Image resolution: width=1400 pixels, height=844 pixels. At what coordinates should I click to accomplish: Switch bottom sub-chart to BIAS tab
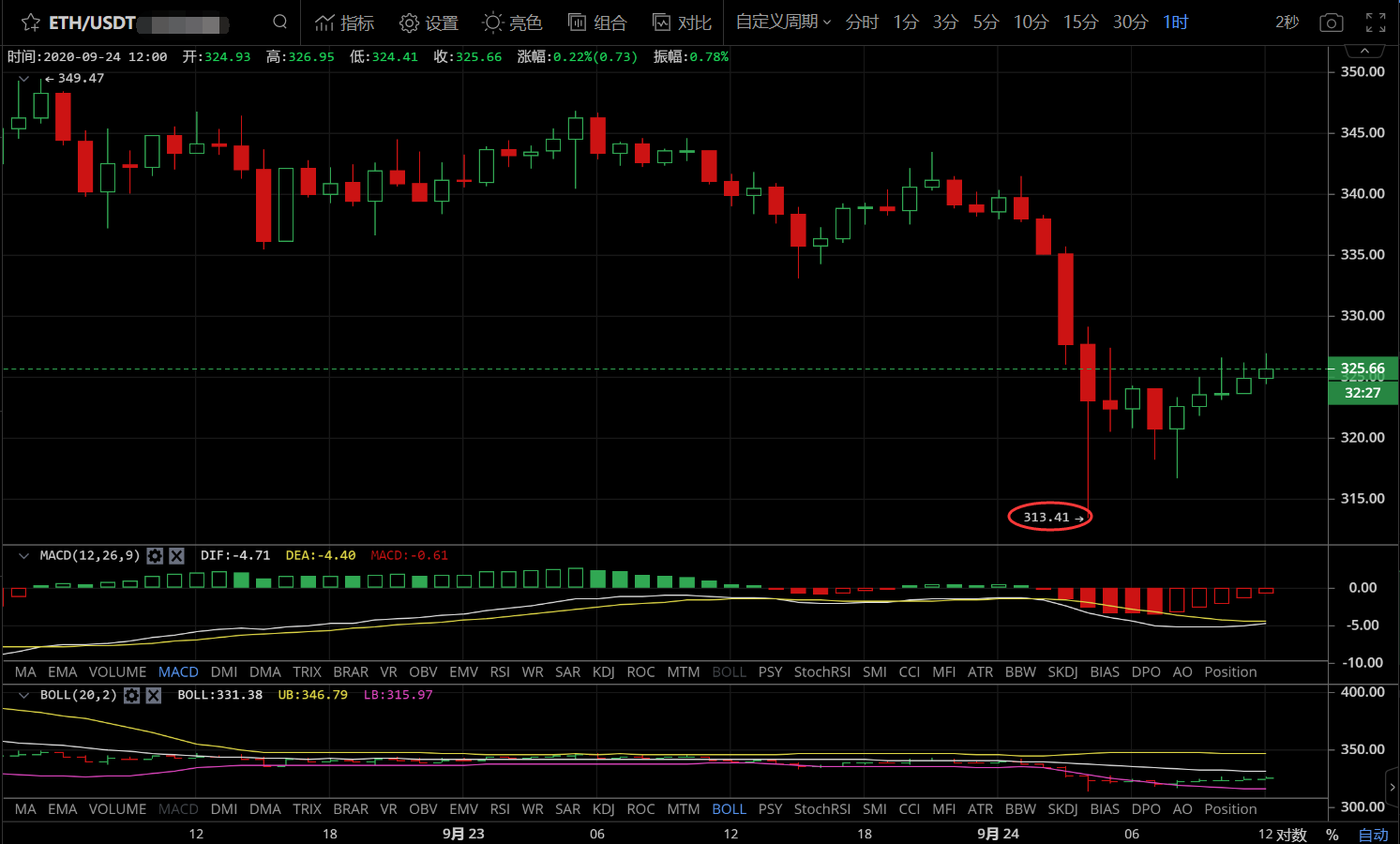[x=1105, y=809]
